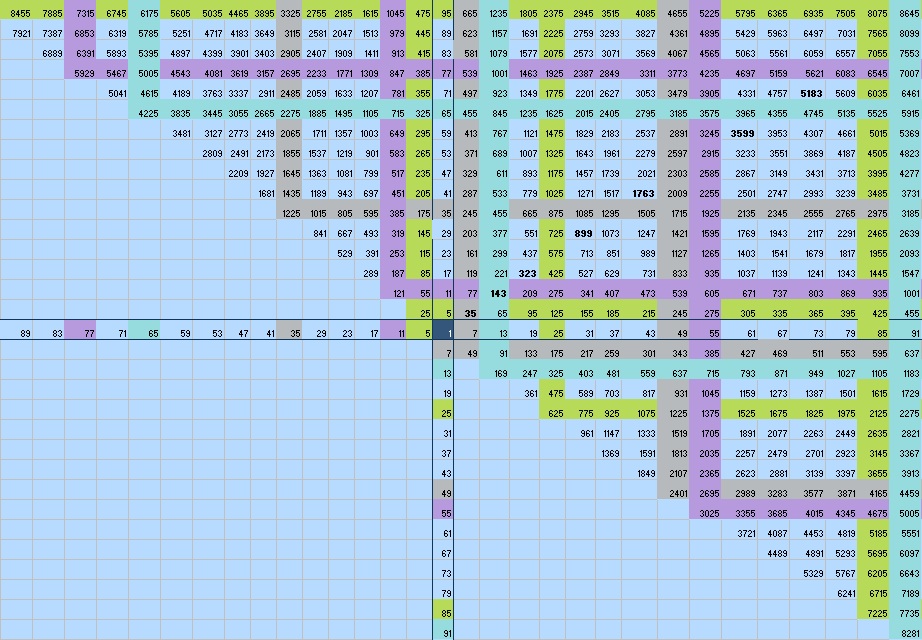
Task: Click the bold number 899
Action: (585, 231)
